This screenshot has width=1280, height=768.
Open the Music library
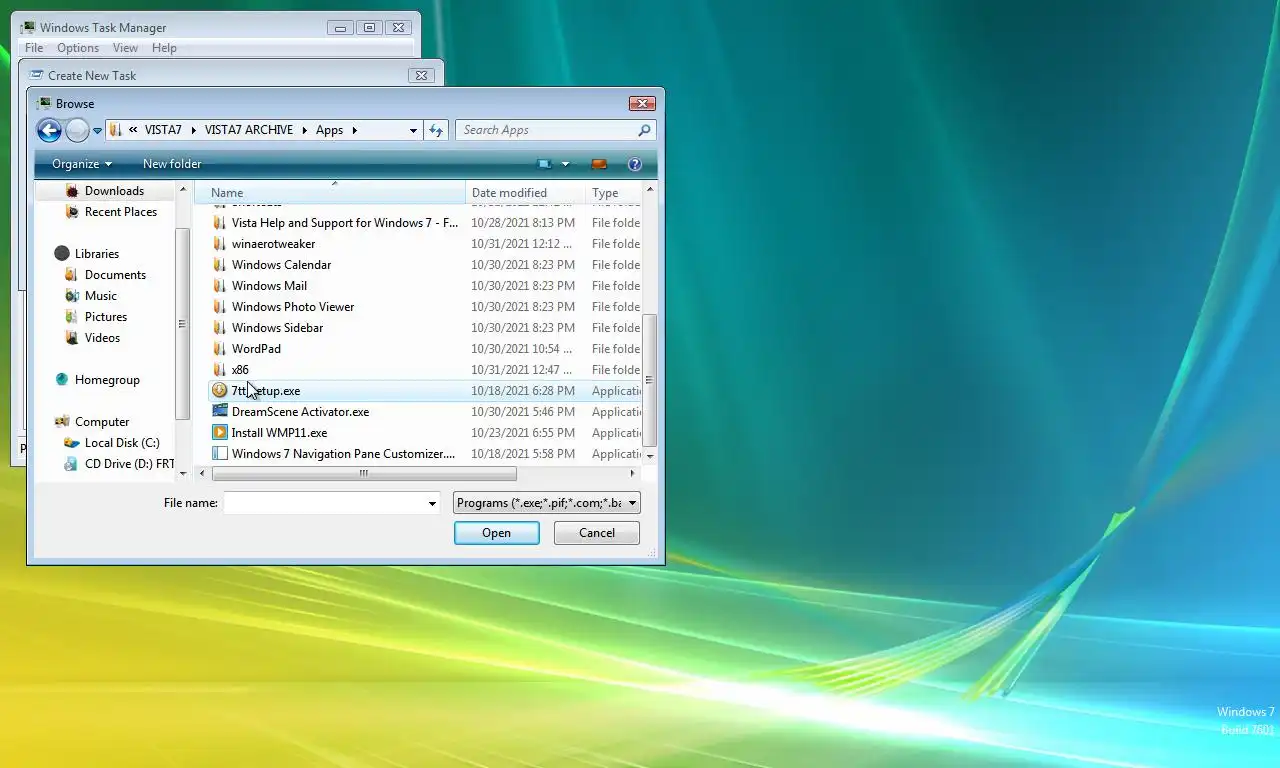point(100,296)
